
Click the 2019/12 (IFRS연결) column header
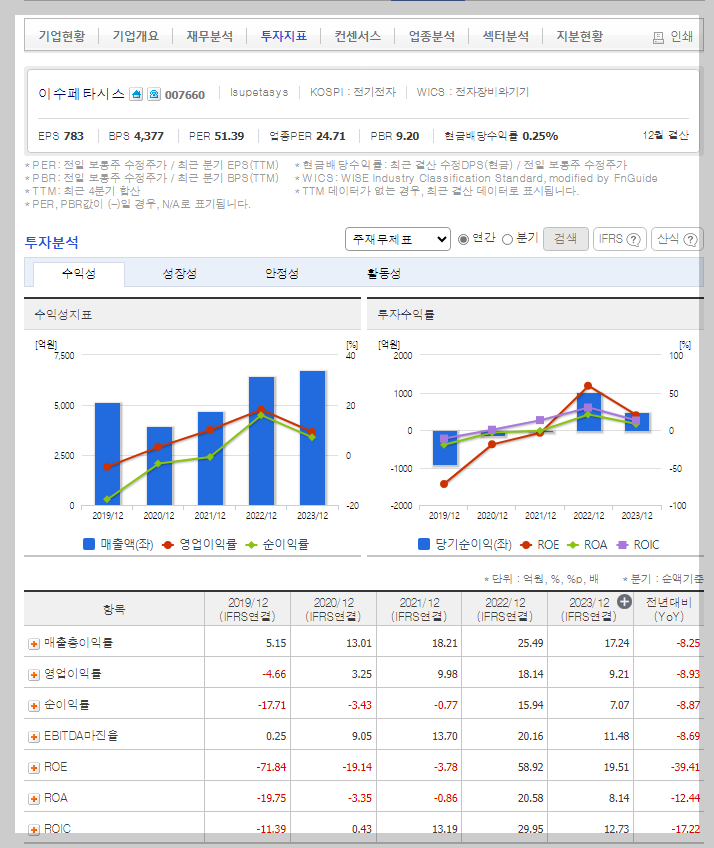pyautogui.click(x=248, y=609)
